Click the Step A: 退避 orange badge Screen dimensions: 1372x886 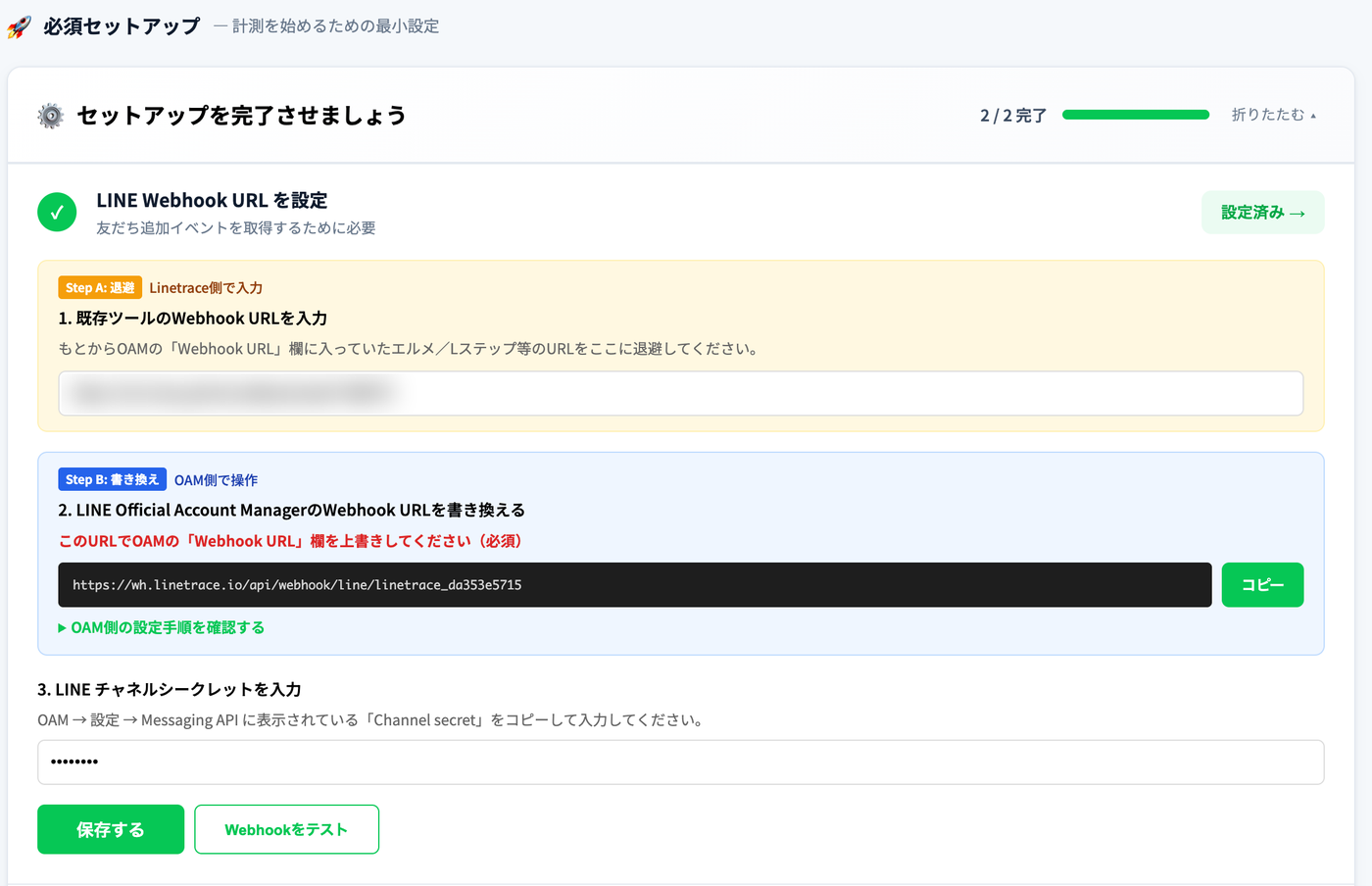point(100,287)
